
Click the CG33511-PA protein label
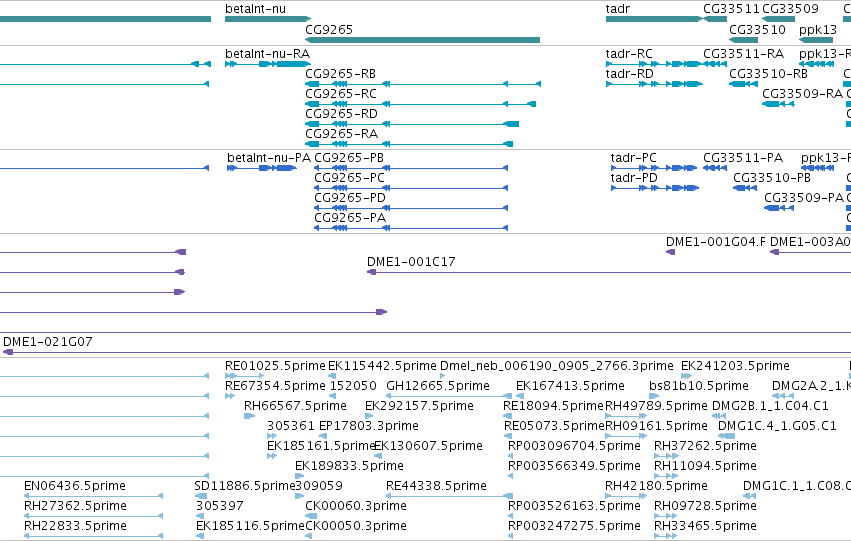point(743,158)
